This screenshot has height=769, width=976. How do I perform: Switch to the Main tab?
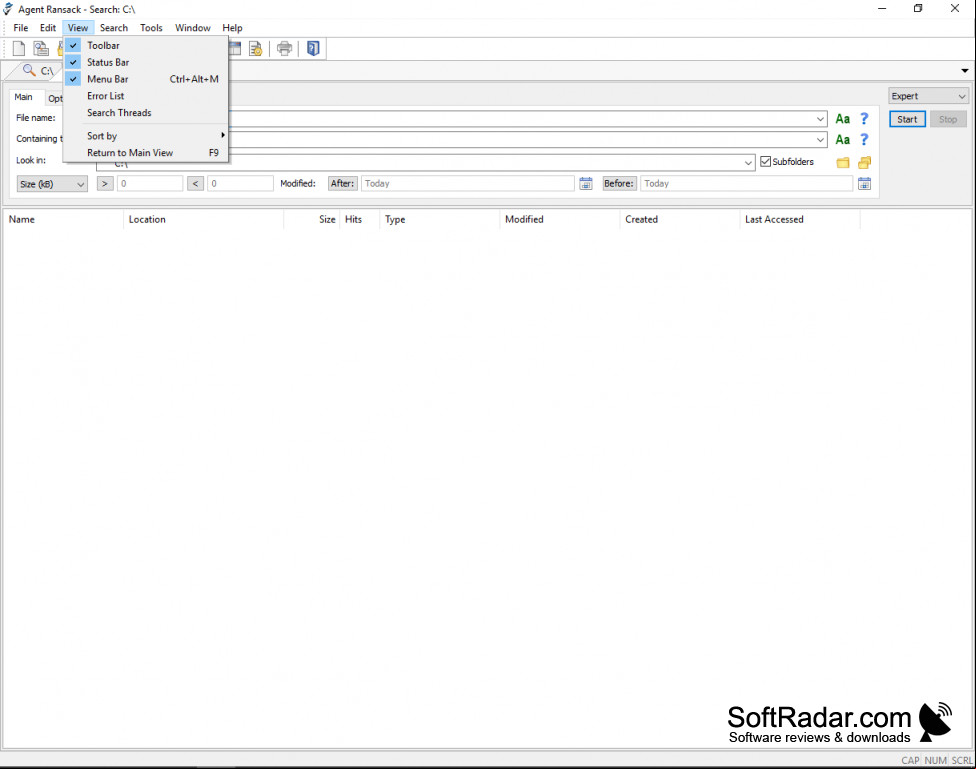click(24, 97)
